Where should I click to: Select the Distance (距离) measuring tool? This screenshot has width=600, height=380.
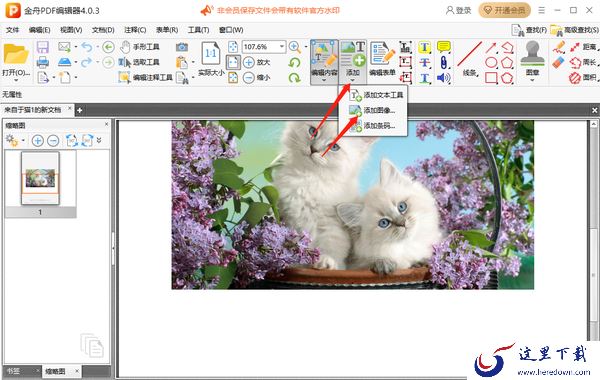pos(583,47)
